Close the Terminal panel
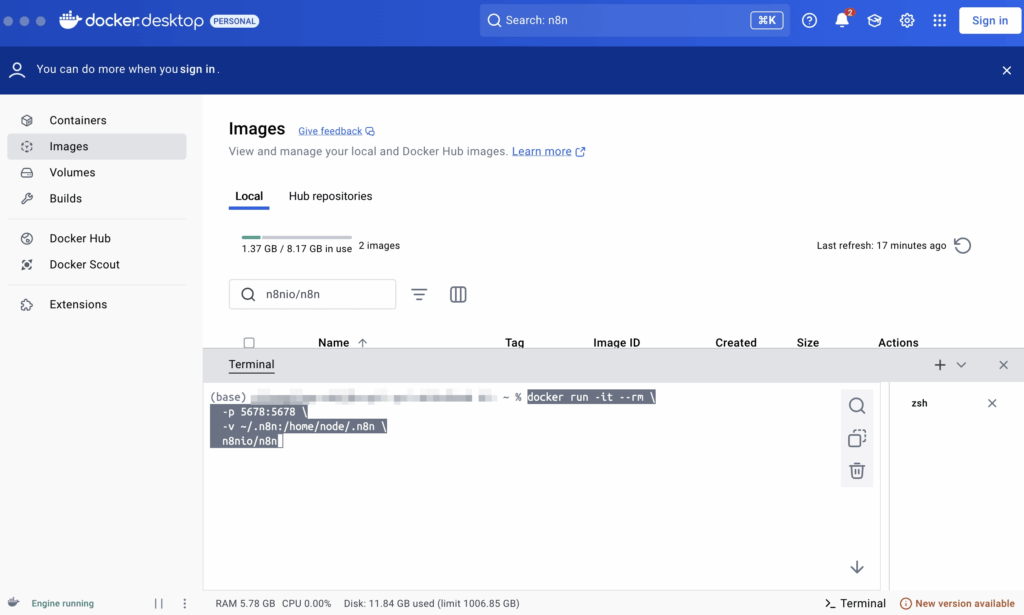Screen dimensions: 1024x615 [1004, 365]
